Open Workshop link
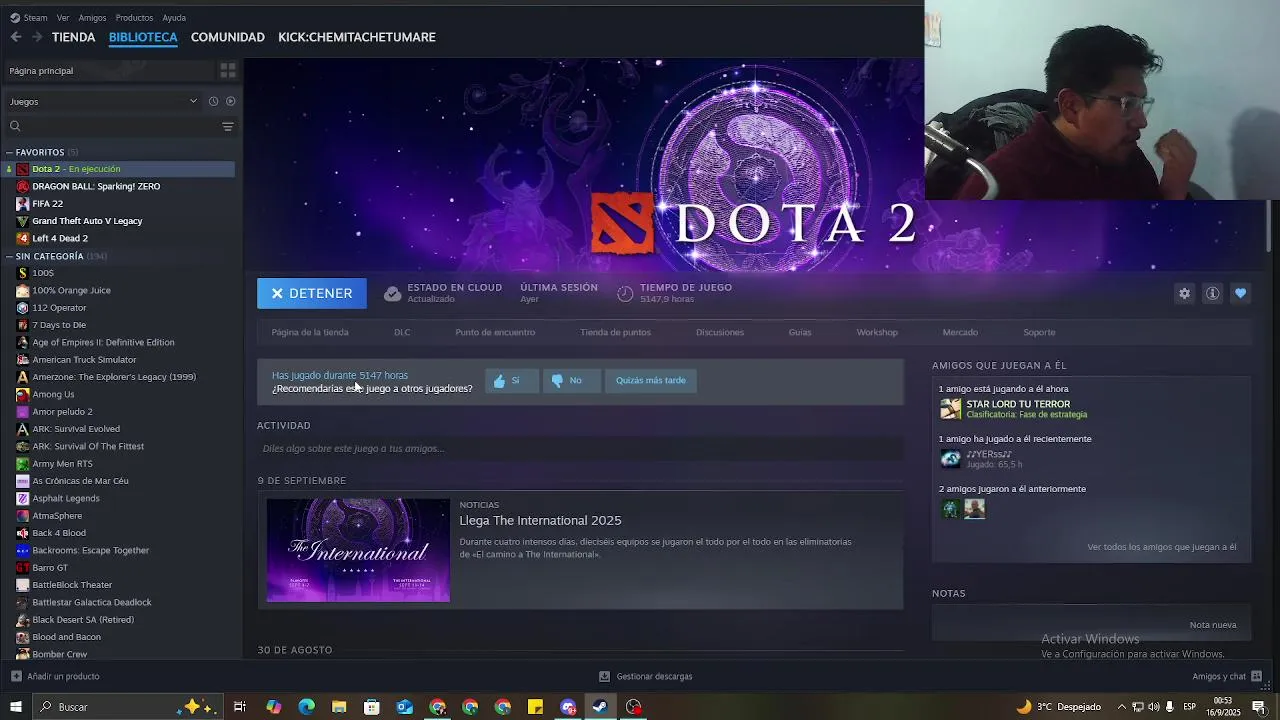The width and height of the screenshot is (1280, 720). pos(877,332)
